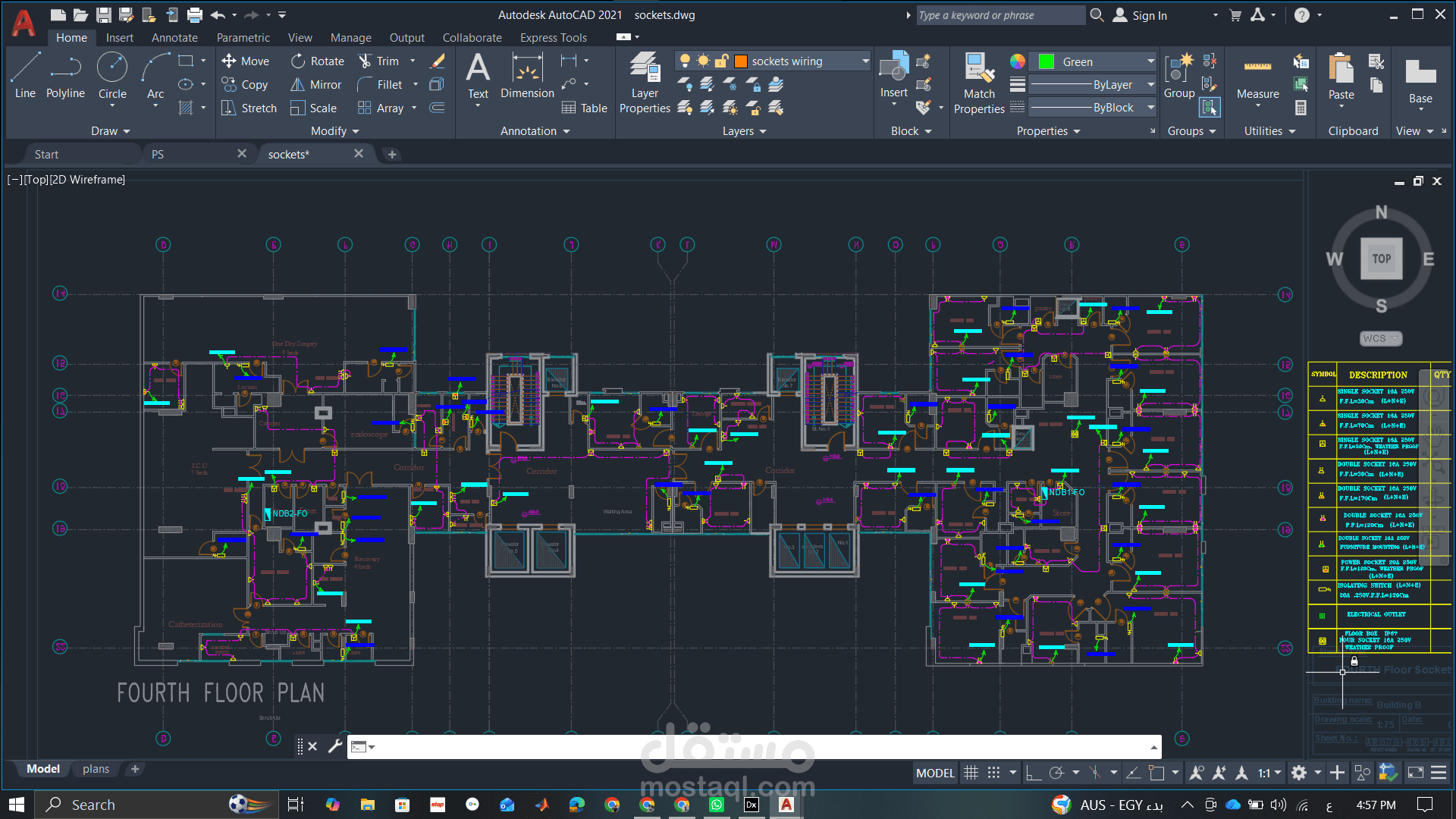Click TOP face on the ViewCube
The width and height of the screenshot is (1456, 819).
[1381, 259]
